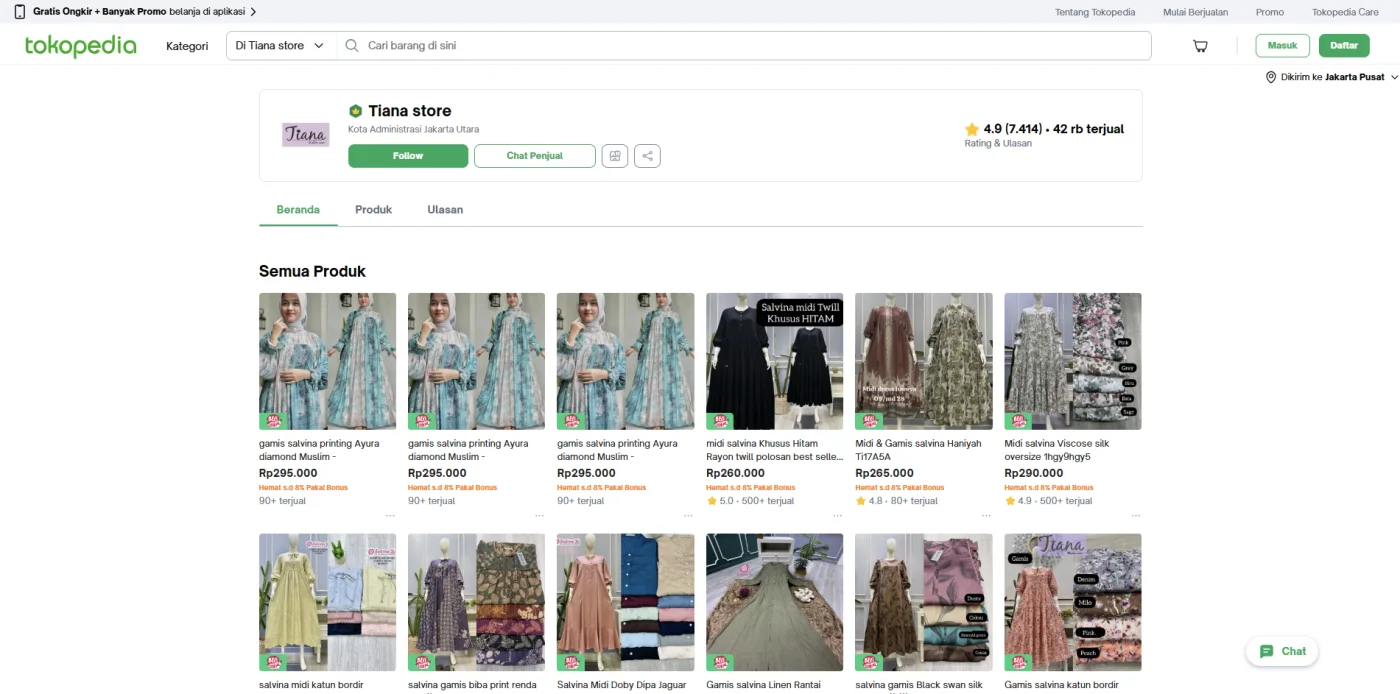Click the yellow star rating icon
This screenshot has width=1400, height=694.
[971, 129]
